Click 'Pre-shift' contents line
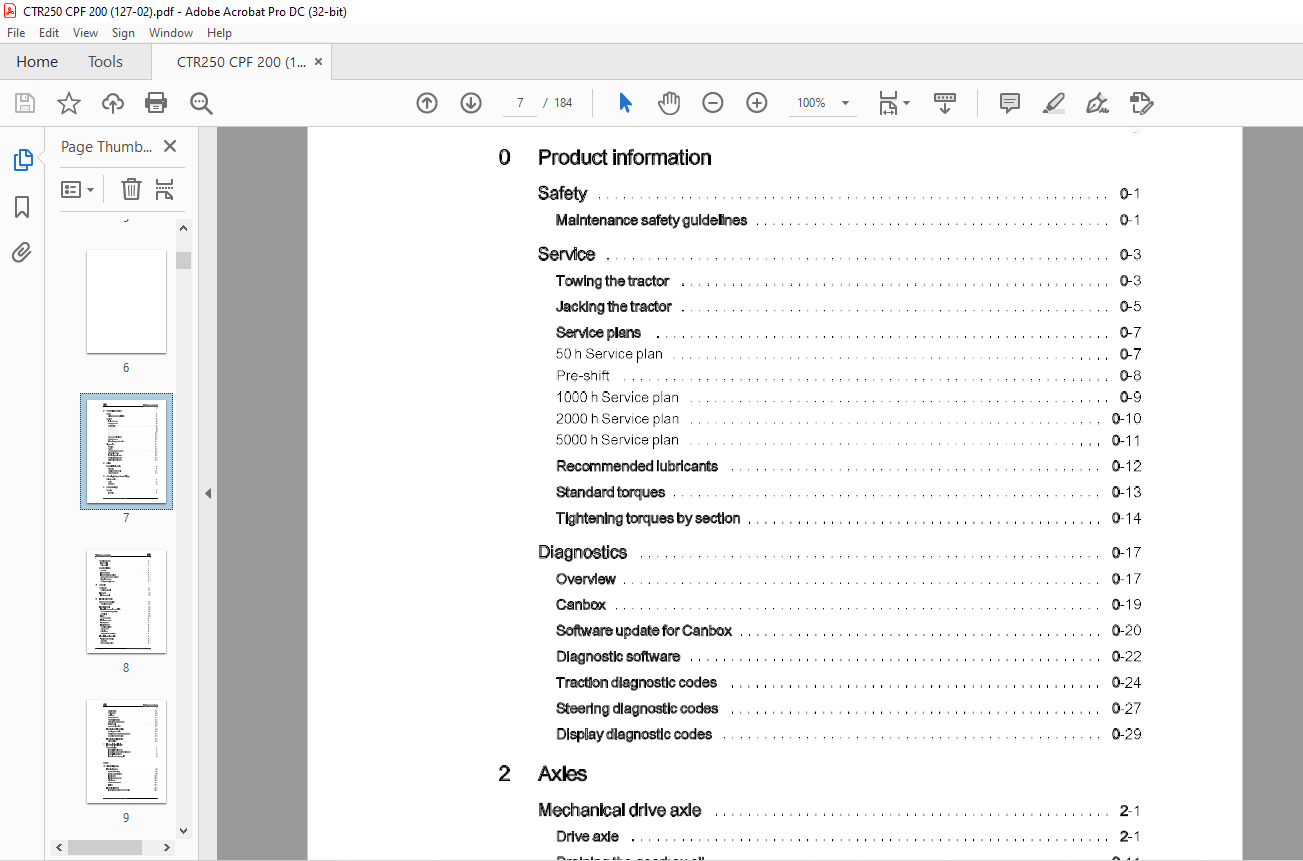The width and height of the screenshot is (1303, 861). (582, 376)
